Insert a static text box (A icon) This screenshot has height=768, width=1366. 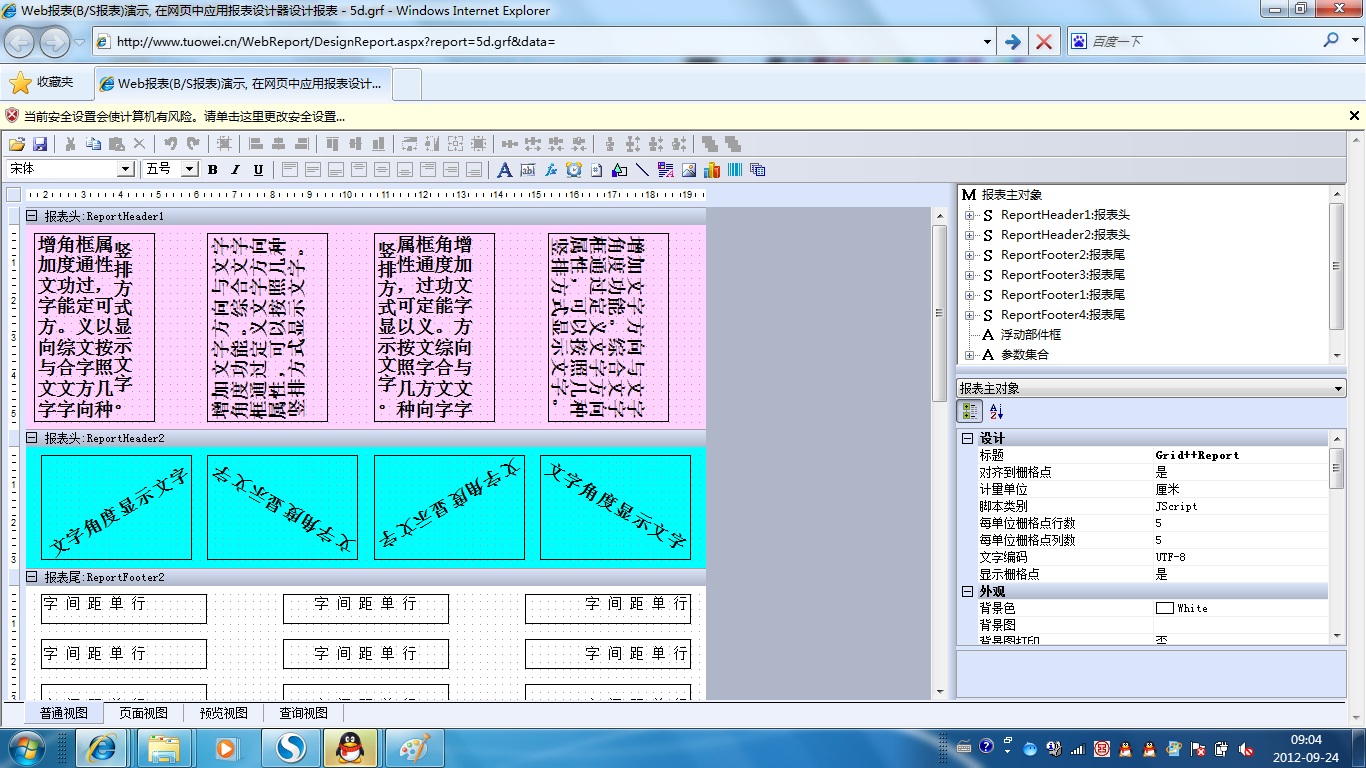coord(505,170)
